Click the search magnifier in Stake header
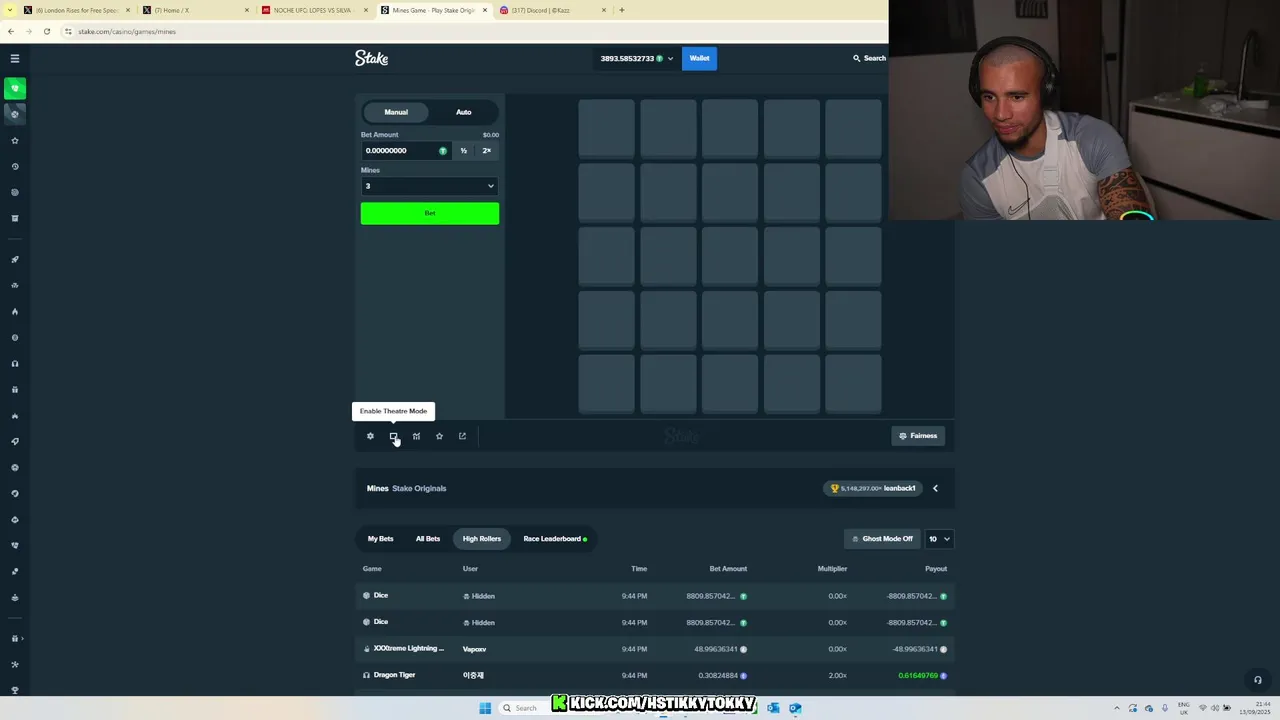The height and width of the screenshot is (720, 1280). [856, 58]
